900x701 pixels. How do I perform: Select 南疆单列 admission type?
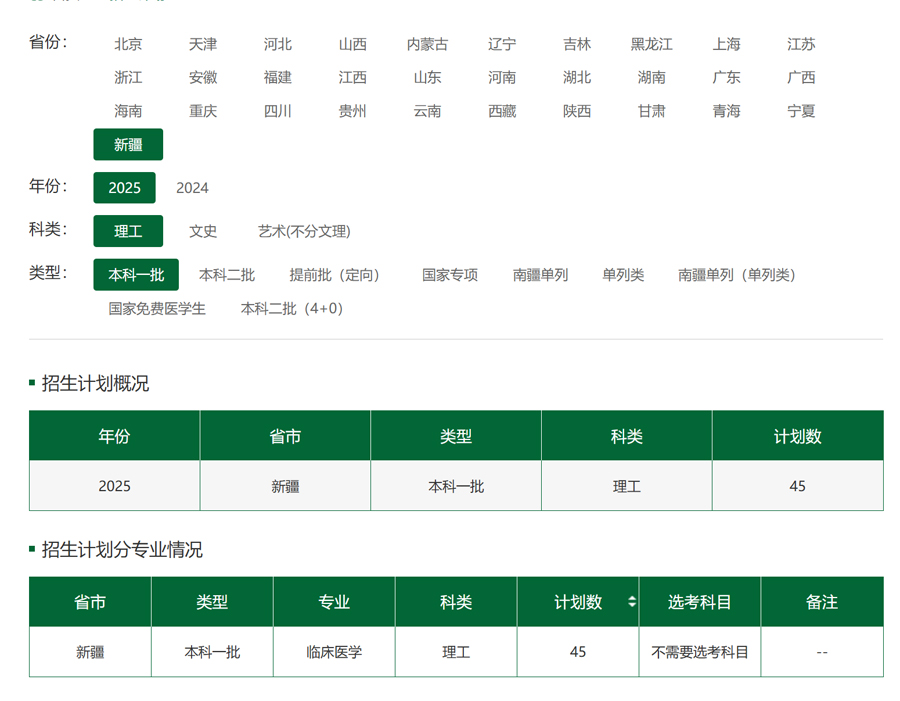coord(540,275)
